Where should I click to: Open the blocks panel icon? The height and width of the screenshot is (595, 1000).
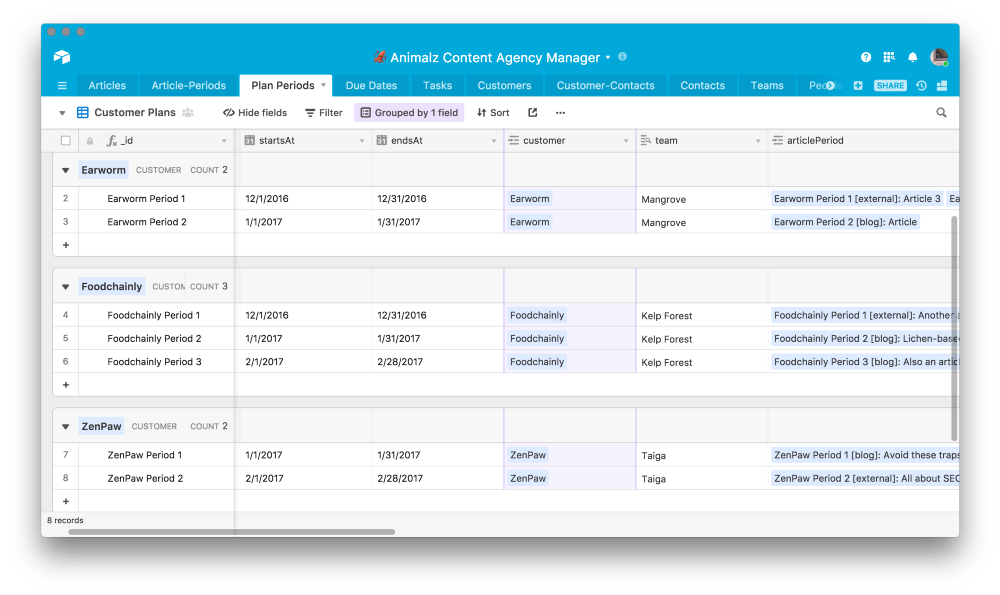pos(942,85)
